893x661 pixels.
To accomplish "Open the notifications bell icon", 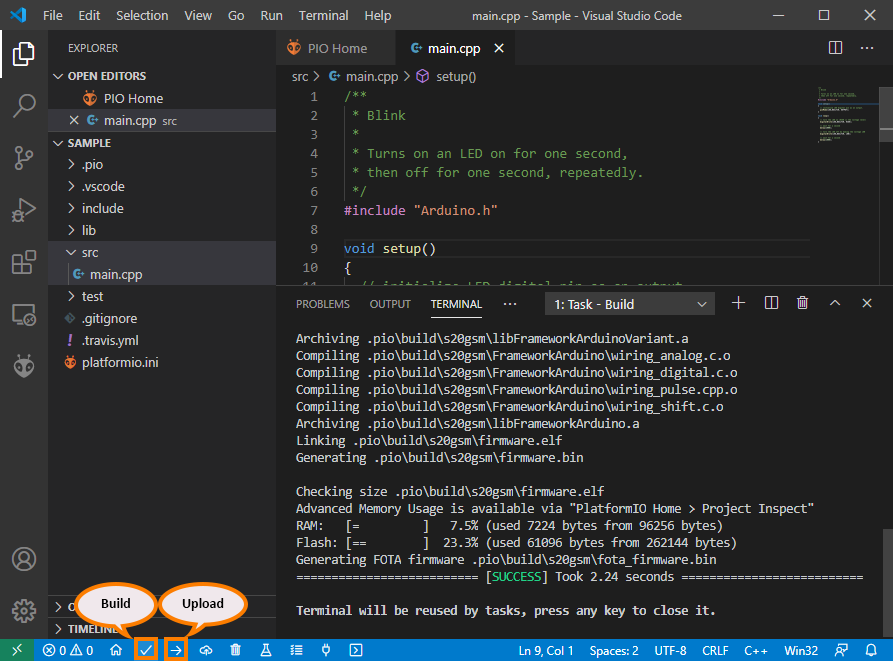I will tap(871, 650).
